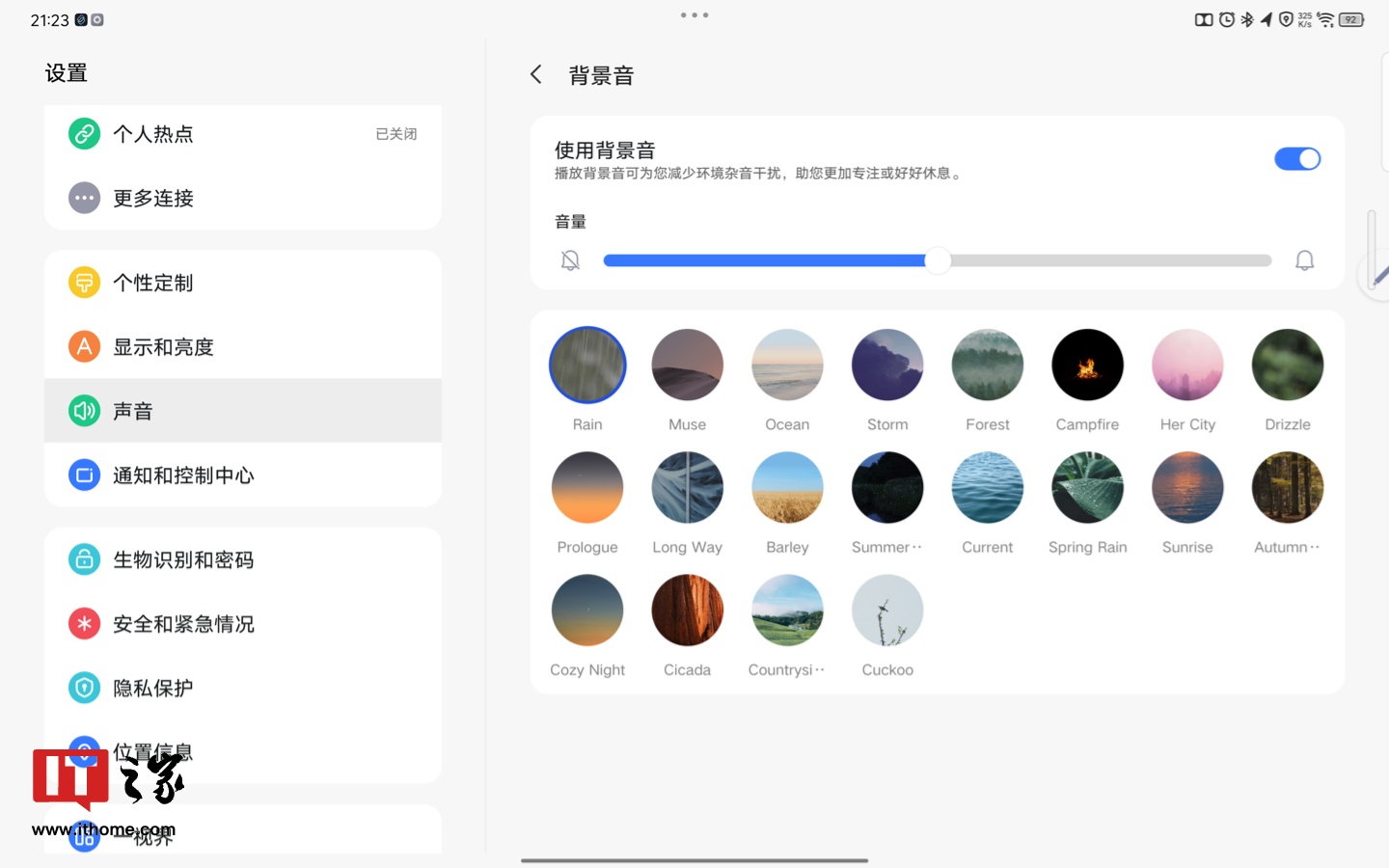The width and height of the screenshot is (1389, 868).
Task: Choose the Cicada background sound
Action: (x=687, y=610)
